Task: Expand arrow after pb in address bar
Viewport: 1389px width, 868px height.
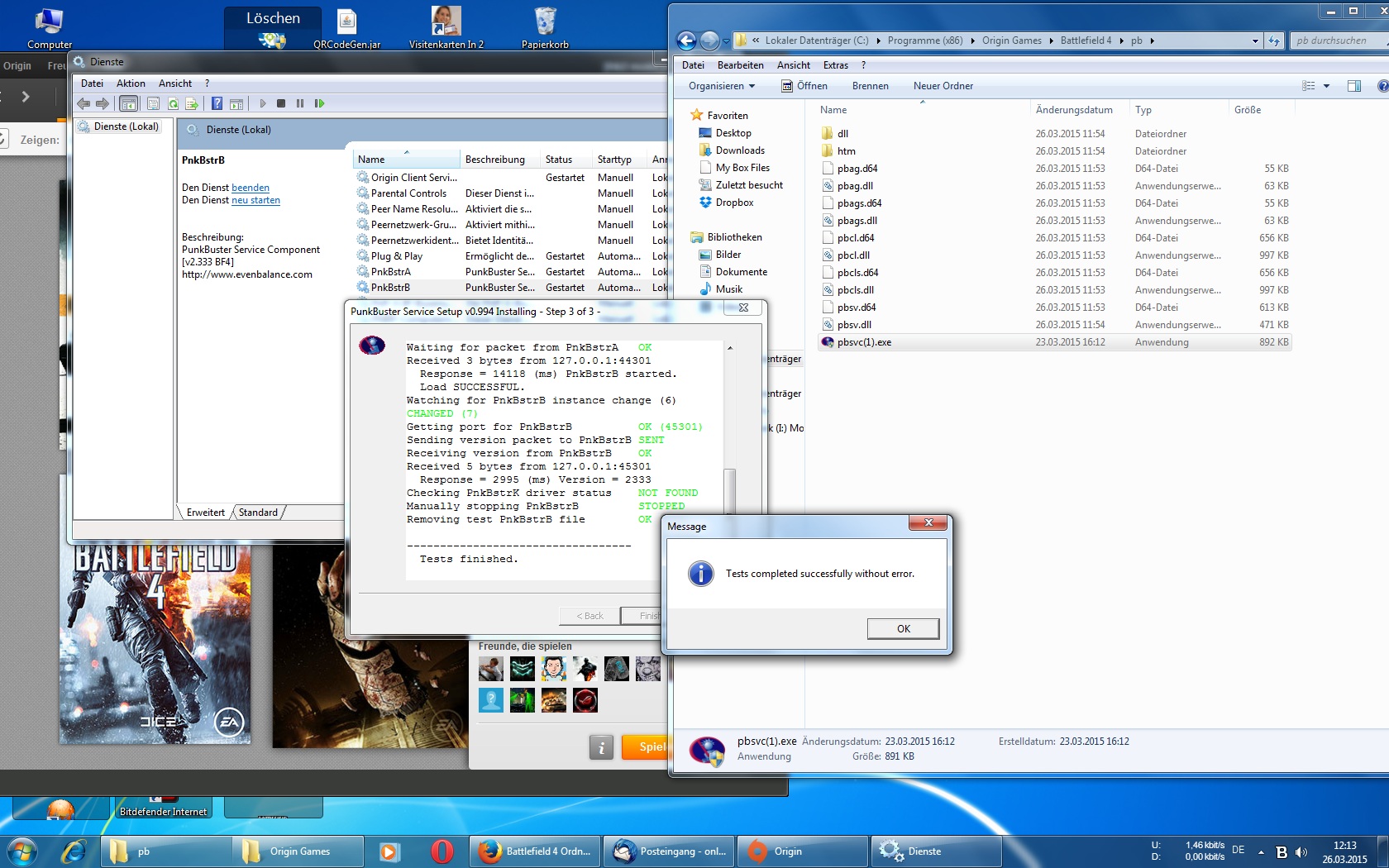Action: (x=1152, y=41)
